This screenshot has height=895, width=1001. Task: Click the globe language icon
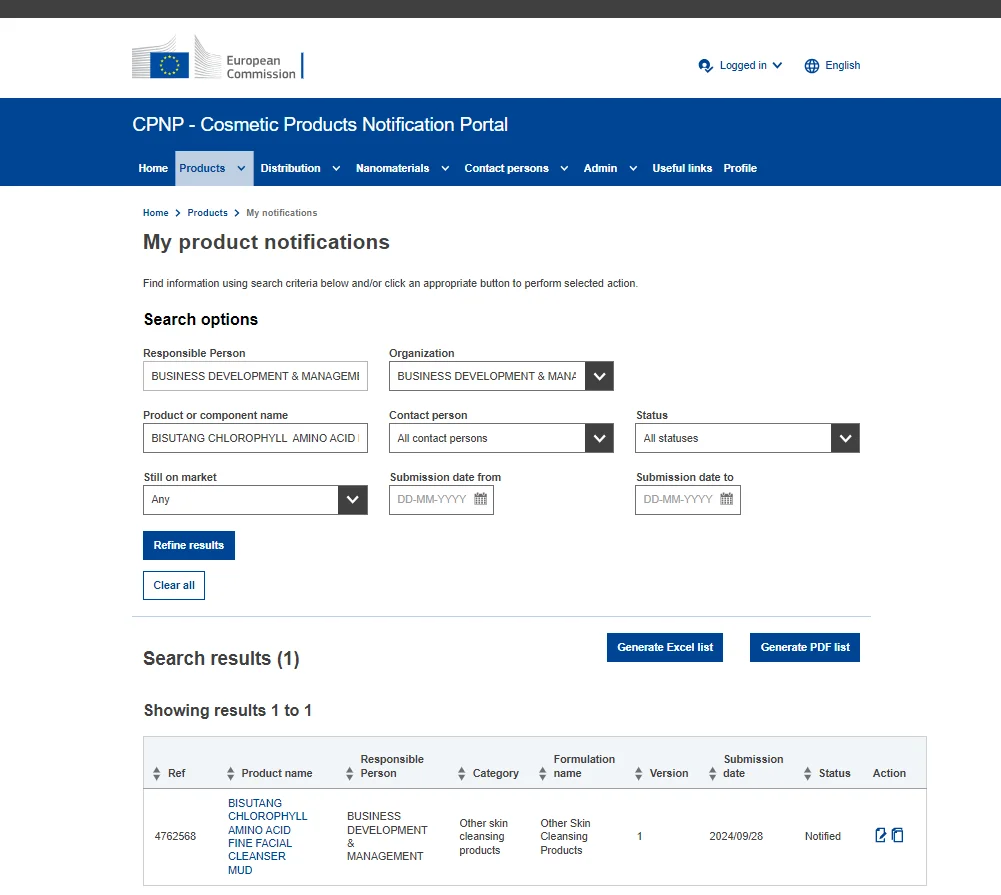pos(812,66)
